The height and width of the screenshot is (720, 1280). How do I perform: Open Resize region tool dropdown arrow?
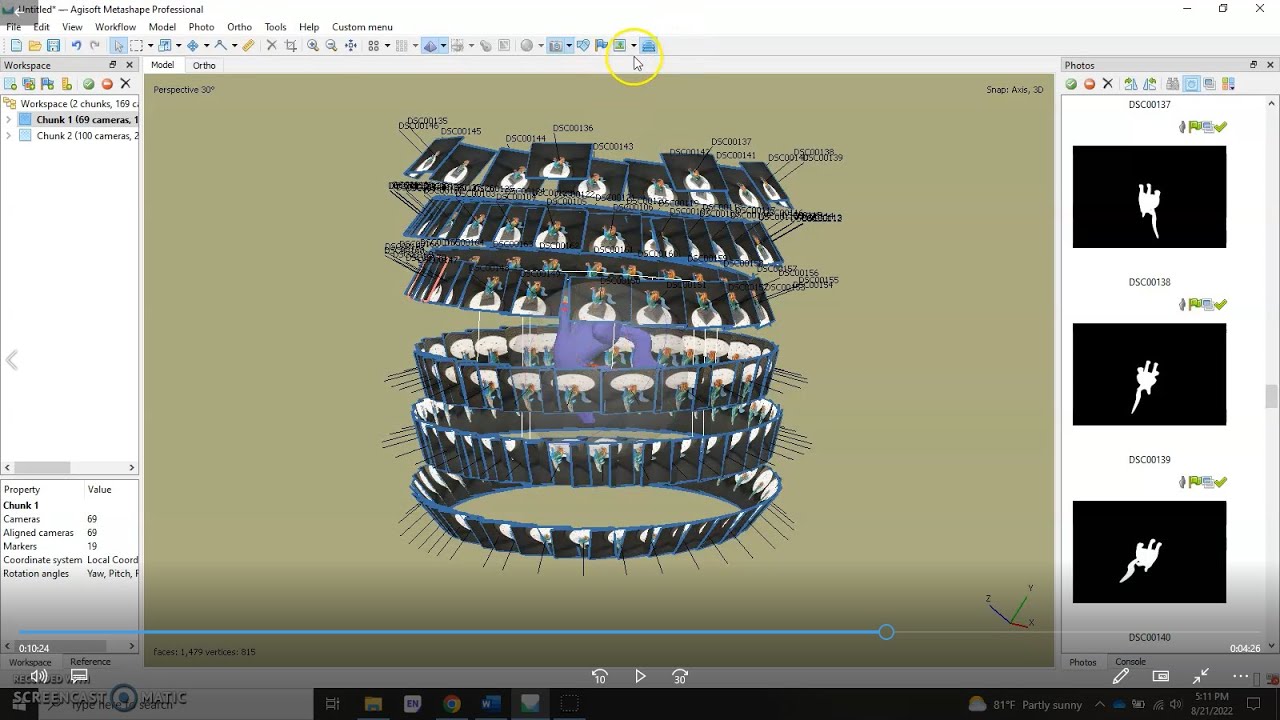(x=178, y=45)
